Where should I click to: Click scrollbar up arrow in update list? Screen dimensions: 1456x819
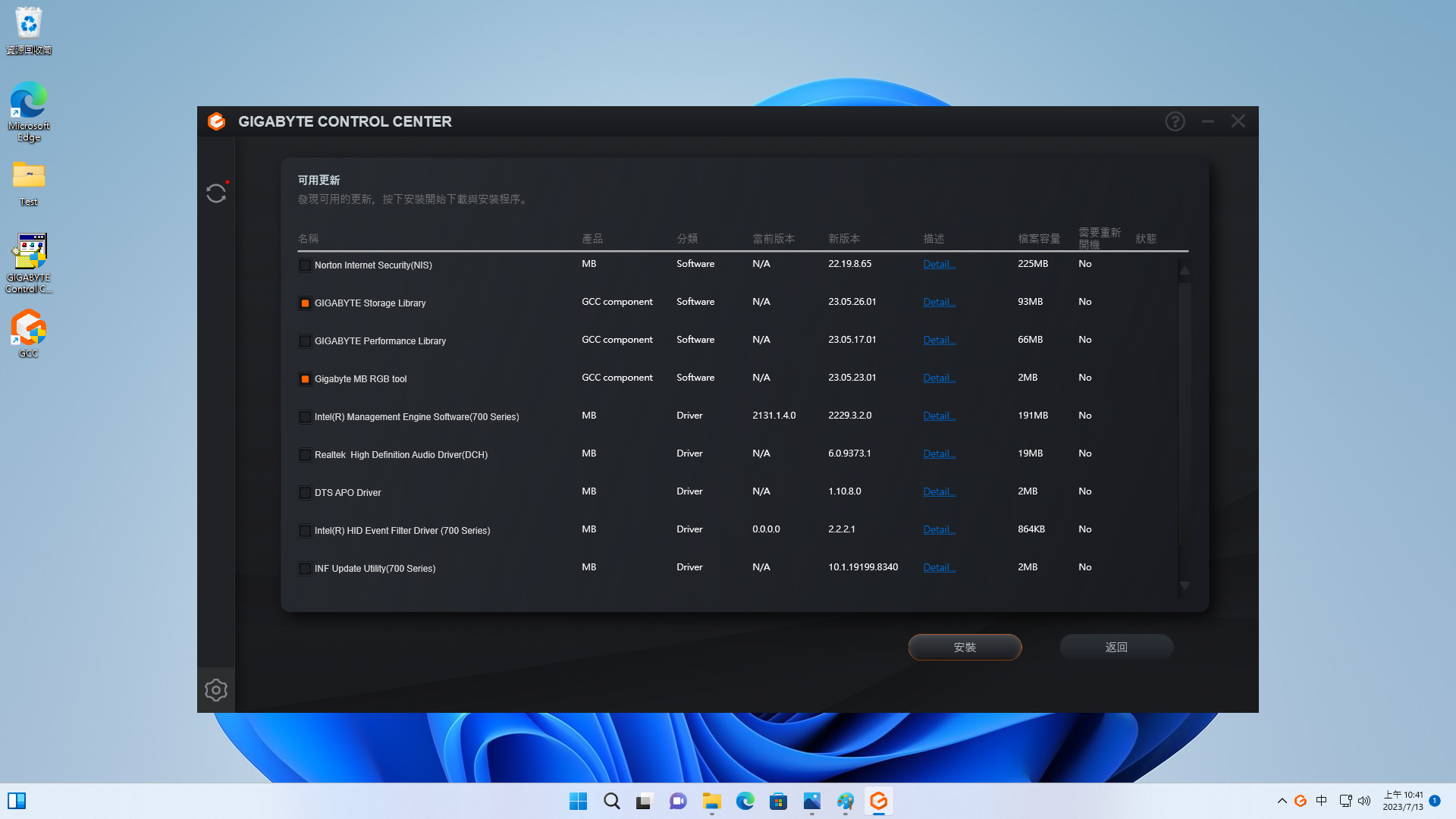pyautogui.click(x=1185, y=270)
